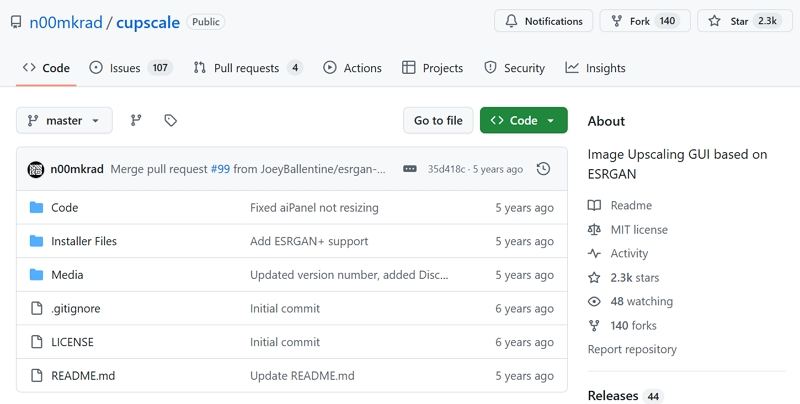The image size is (800, 404).
Task: Open the Projects tab
Action: 432,68
